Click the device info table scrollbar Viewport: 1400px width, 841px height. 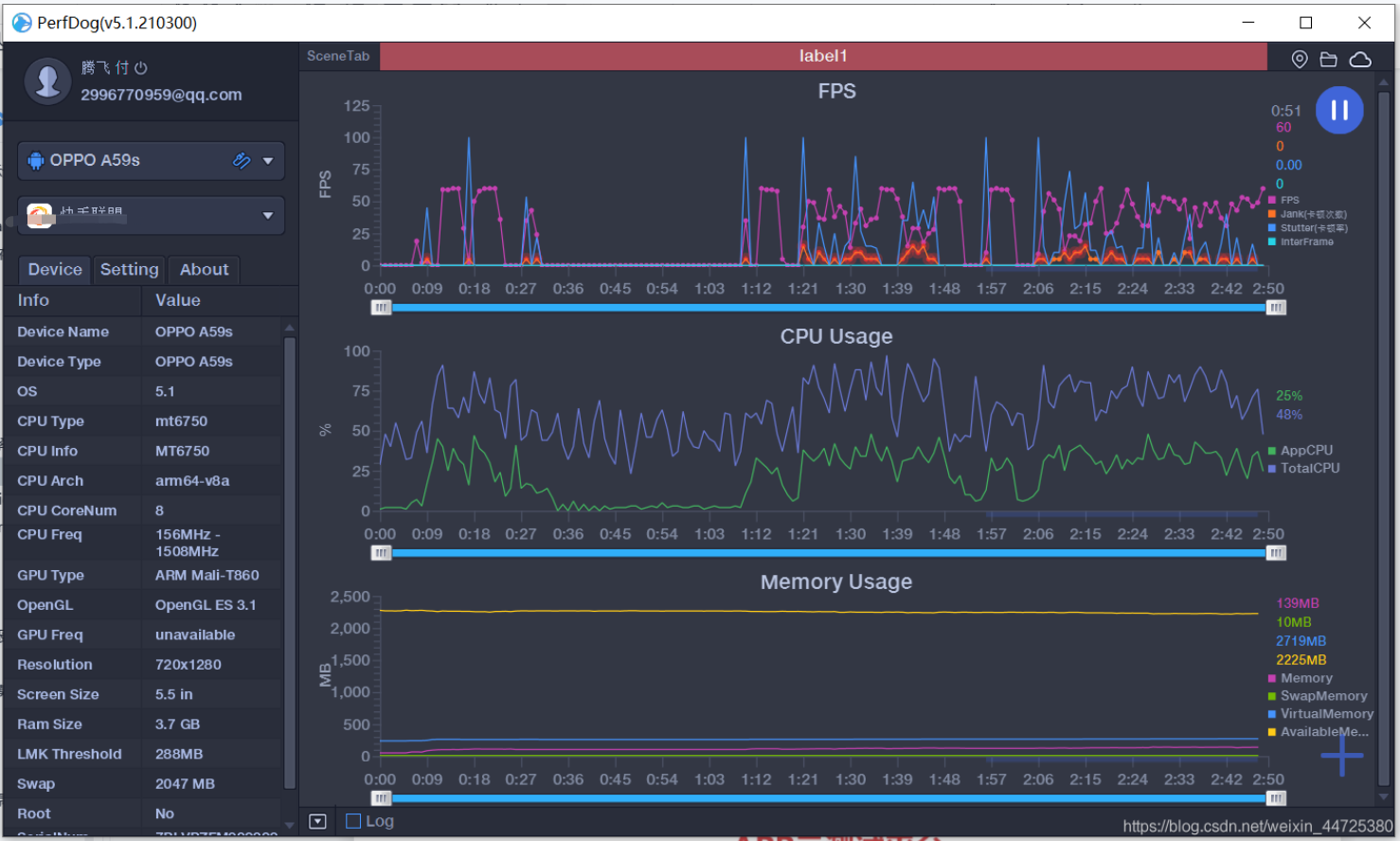[x=290, y=564]
